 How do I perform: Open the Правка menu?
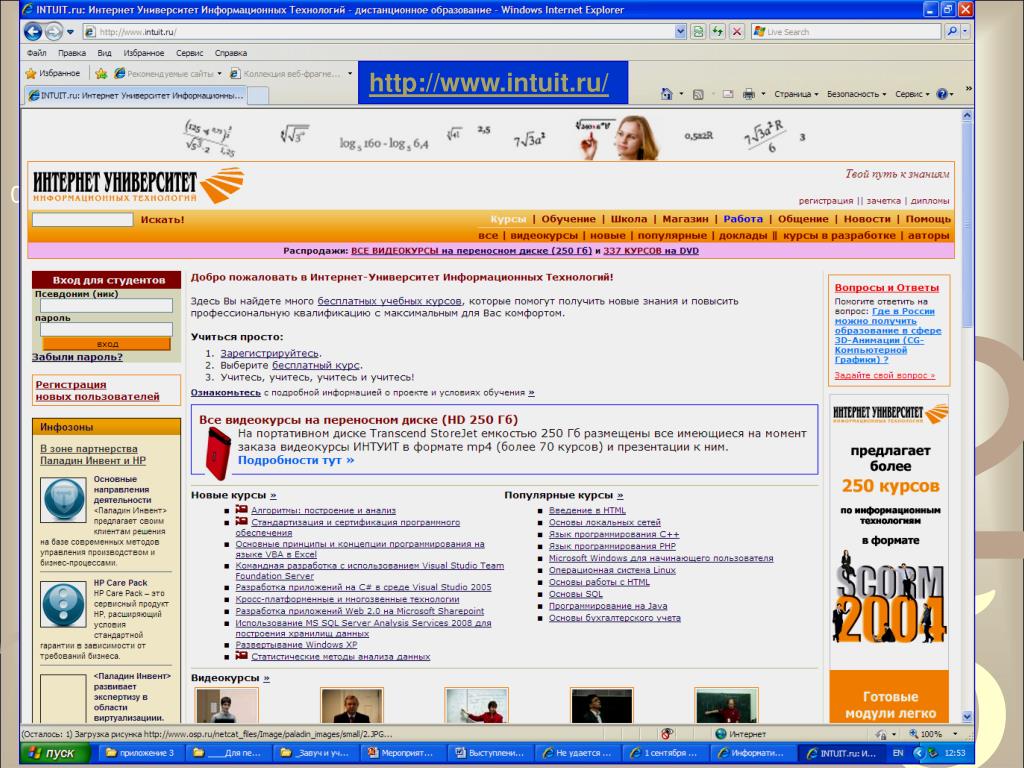[x=71, y=53]
